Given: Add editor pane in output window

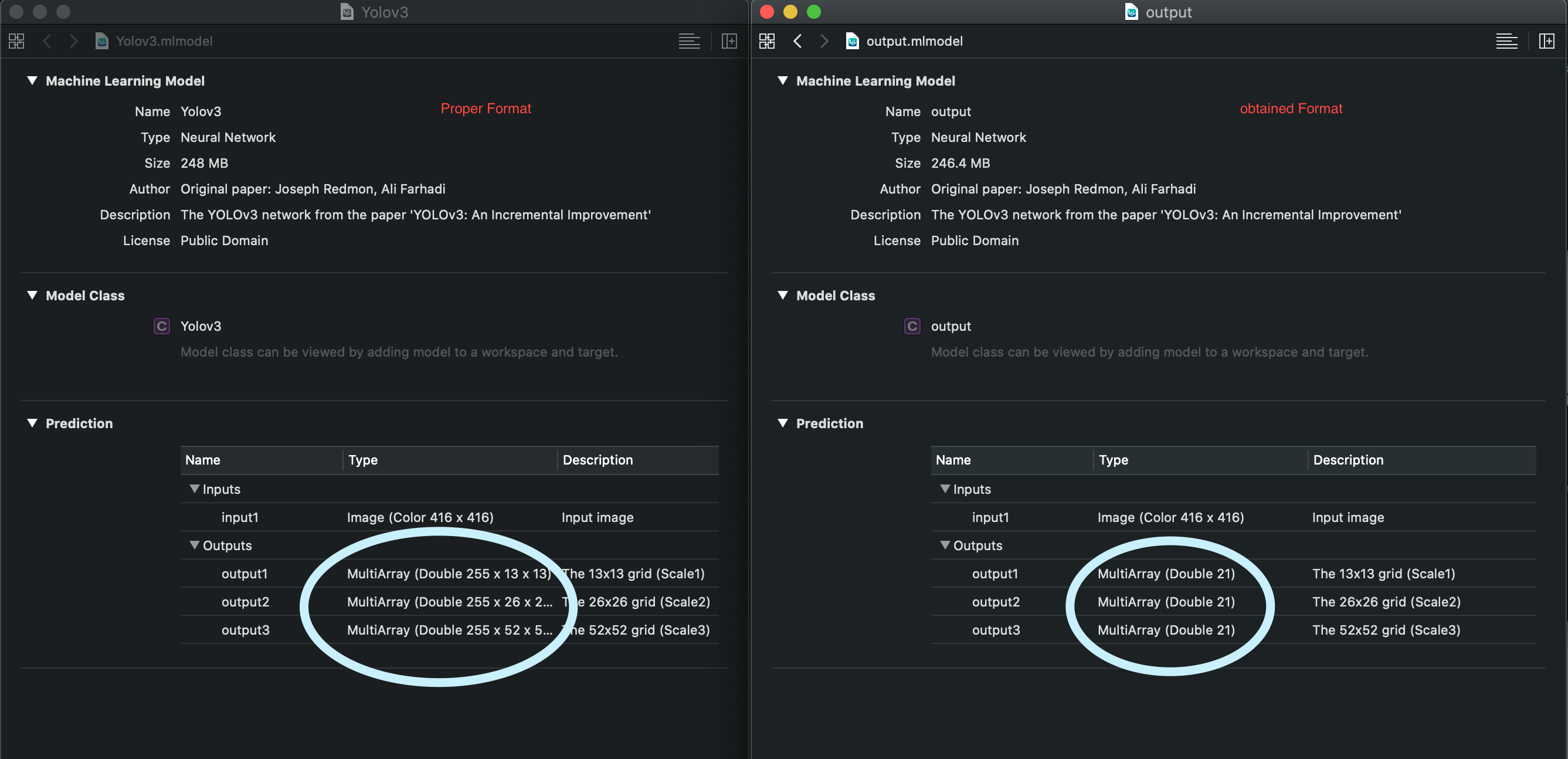Looking at the screenshot, I should click(x=1547, y=42).
